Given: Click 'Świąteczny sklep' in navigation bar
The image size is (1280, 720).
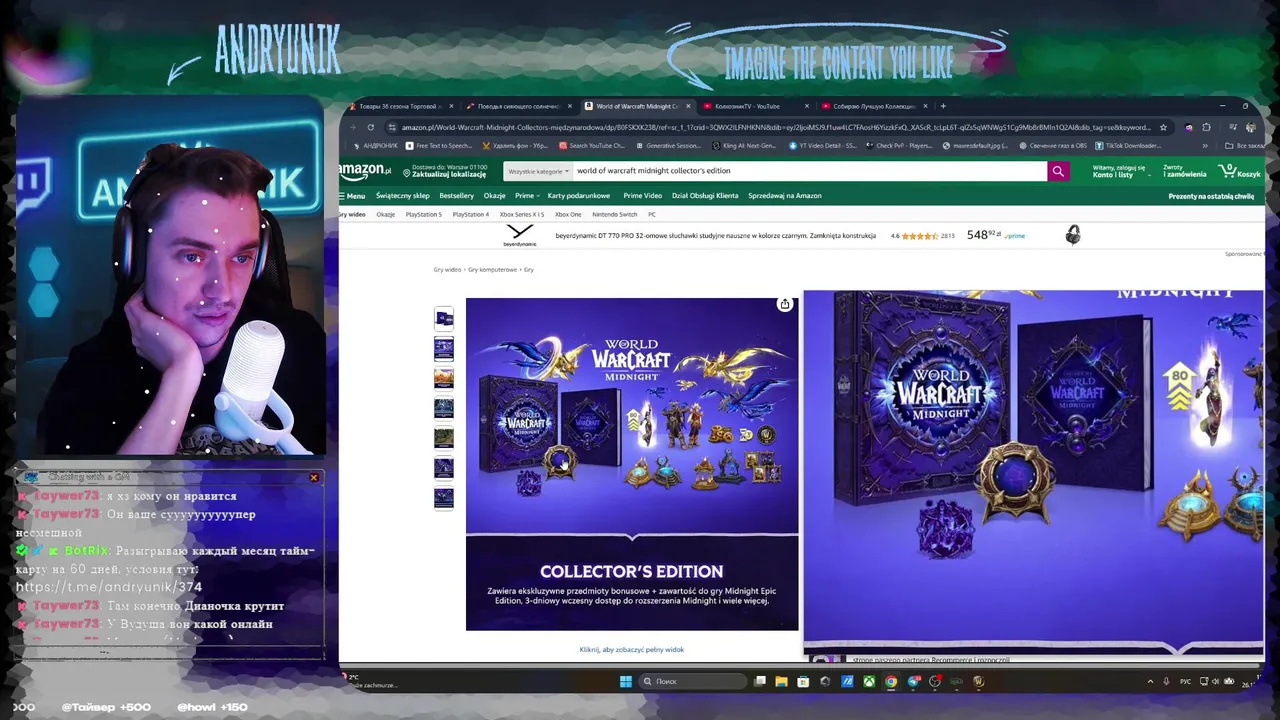Looking at the screenshot, I should tap(402, 196).
